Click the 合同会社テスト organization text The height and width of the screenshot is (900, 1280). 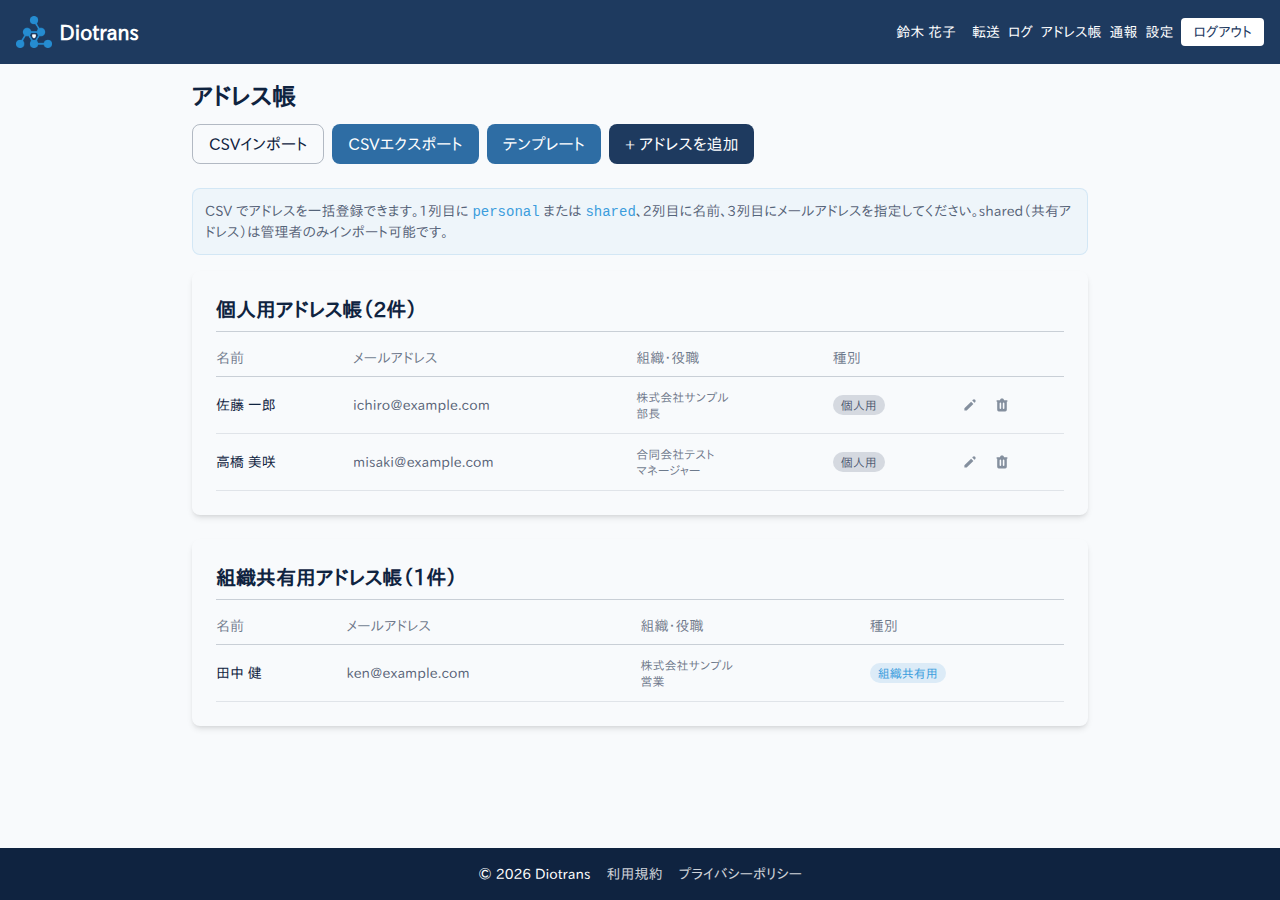pos(676,454)
